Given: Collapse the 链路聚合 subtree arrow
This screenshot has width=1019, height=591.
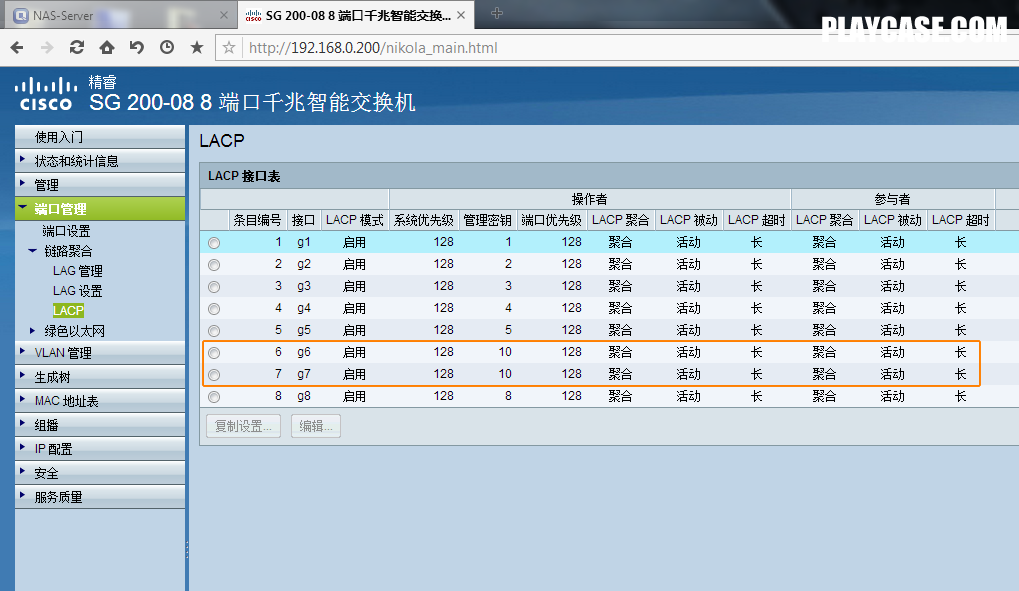Looking at the screenshot, I should click(32, 250).
